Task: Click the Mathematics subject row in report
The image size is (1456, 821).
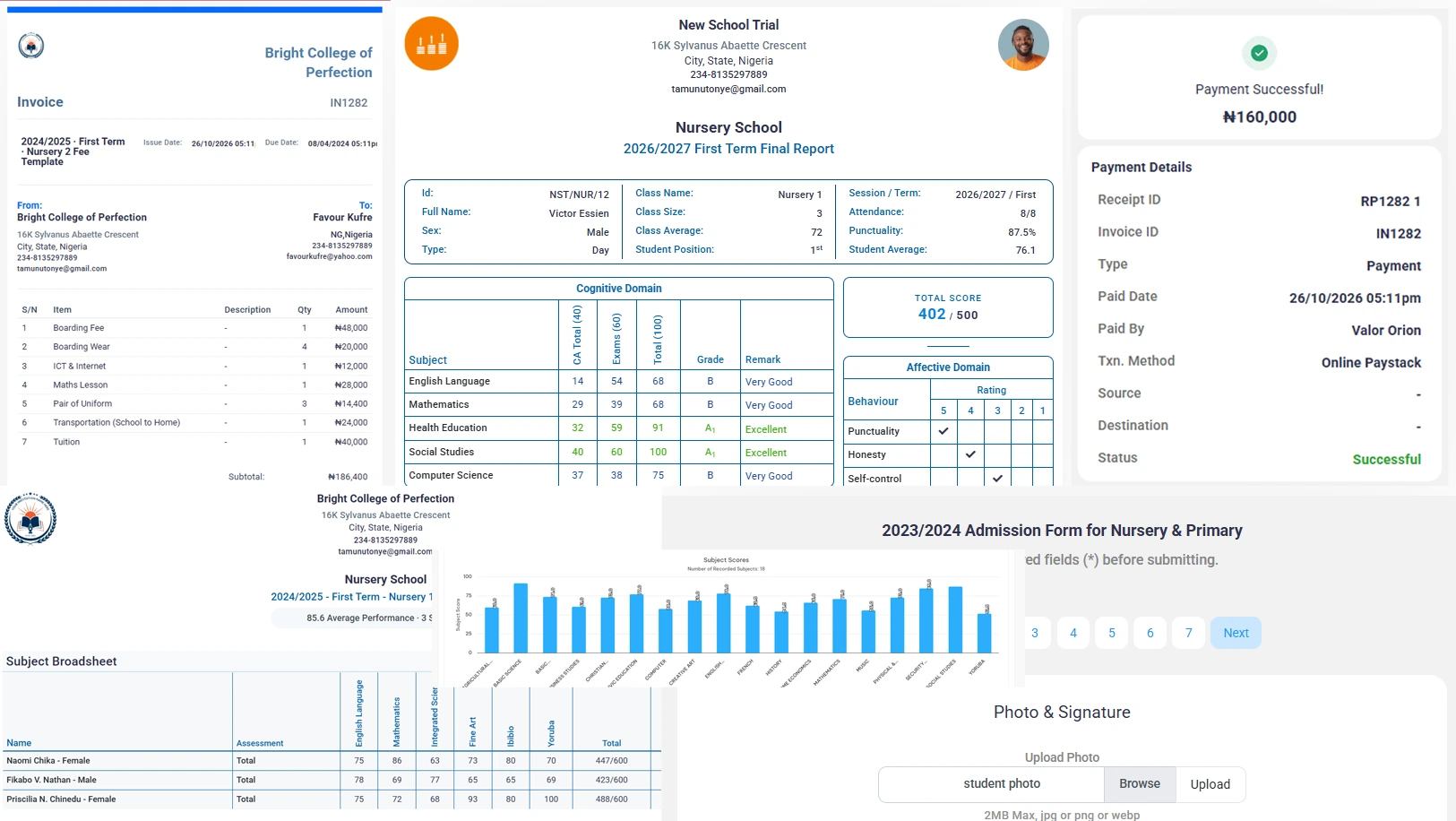Action: pyautogui.click(x=618, y=405)
